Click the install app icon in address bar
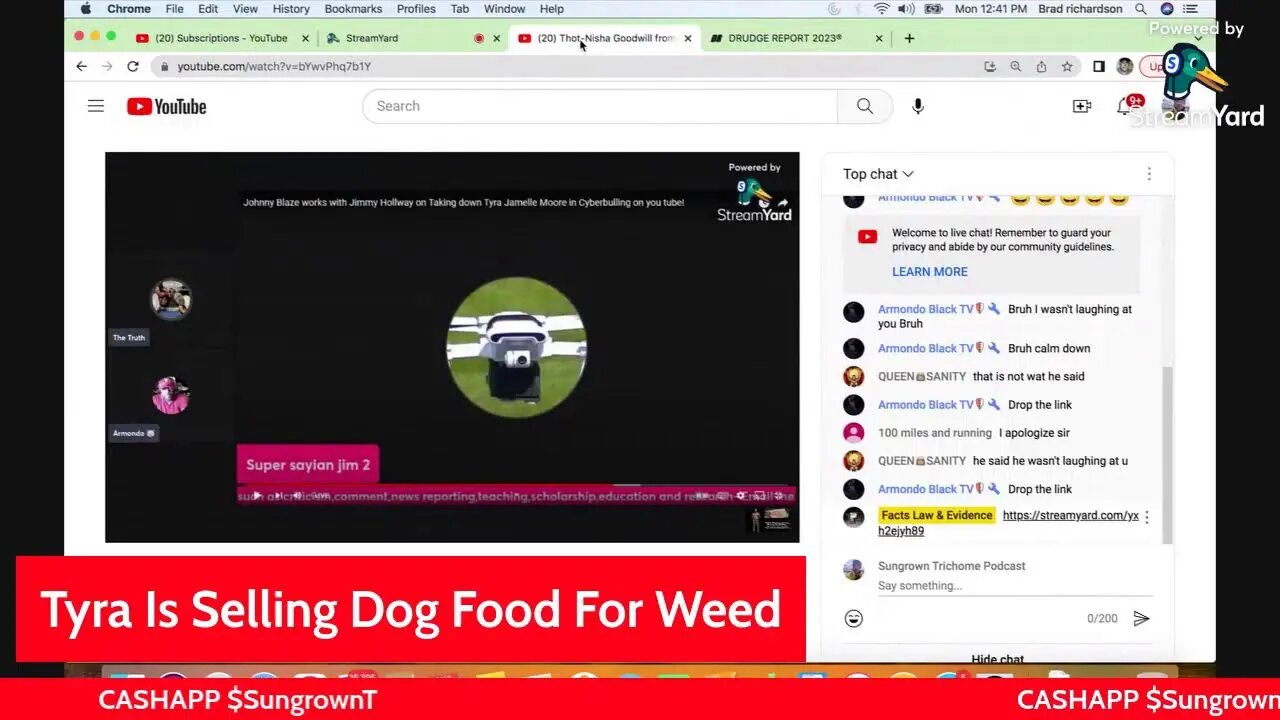This screenshot has height=720, width=1280. (990, 66)
